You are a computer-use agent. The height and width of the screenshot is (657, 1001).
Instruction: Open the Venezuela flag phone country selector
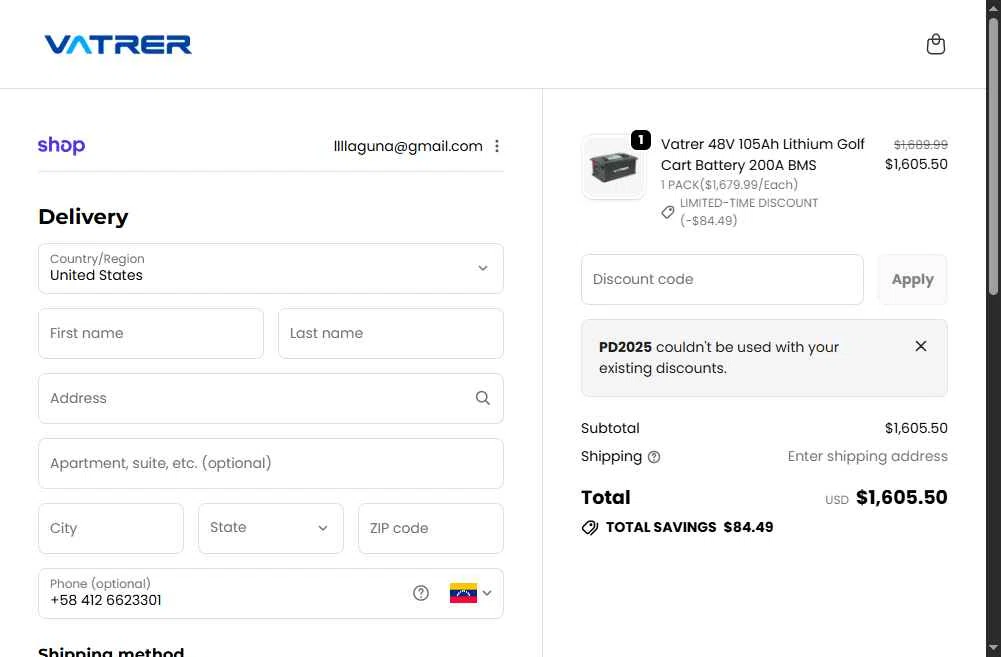click(470, 593)
